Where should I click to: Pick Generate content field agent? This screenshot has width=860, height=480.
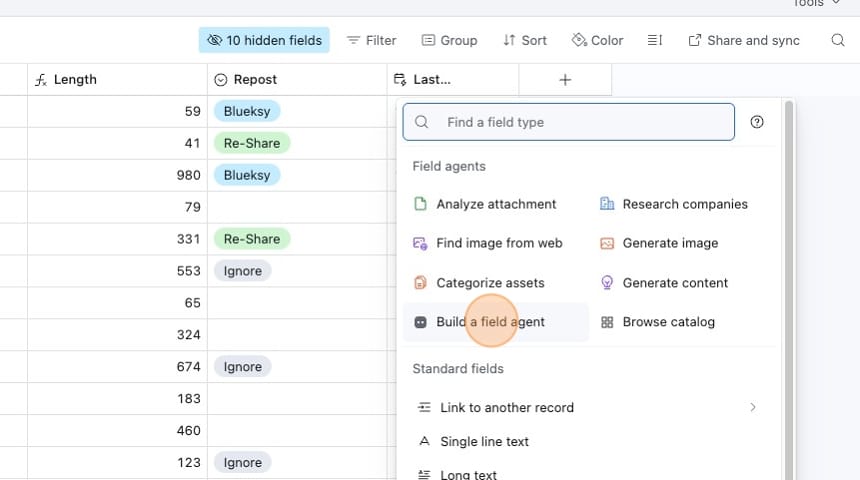(x=674, y=283)
